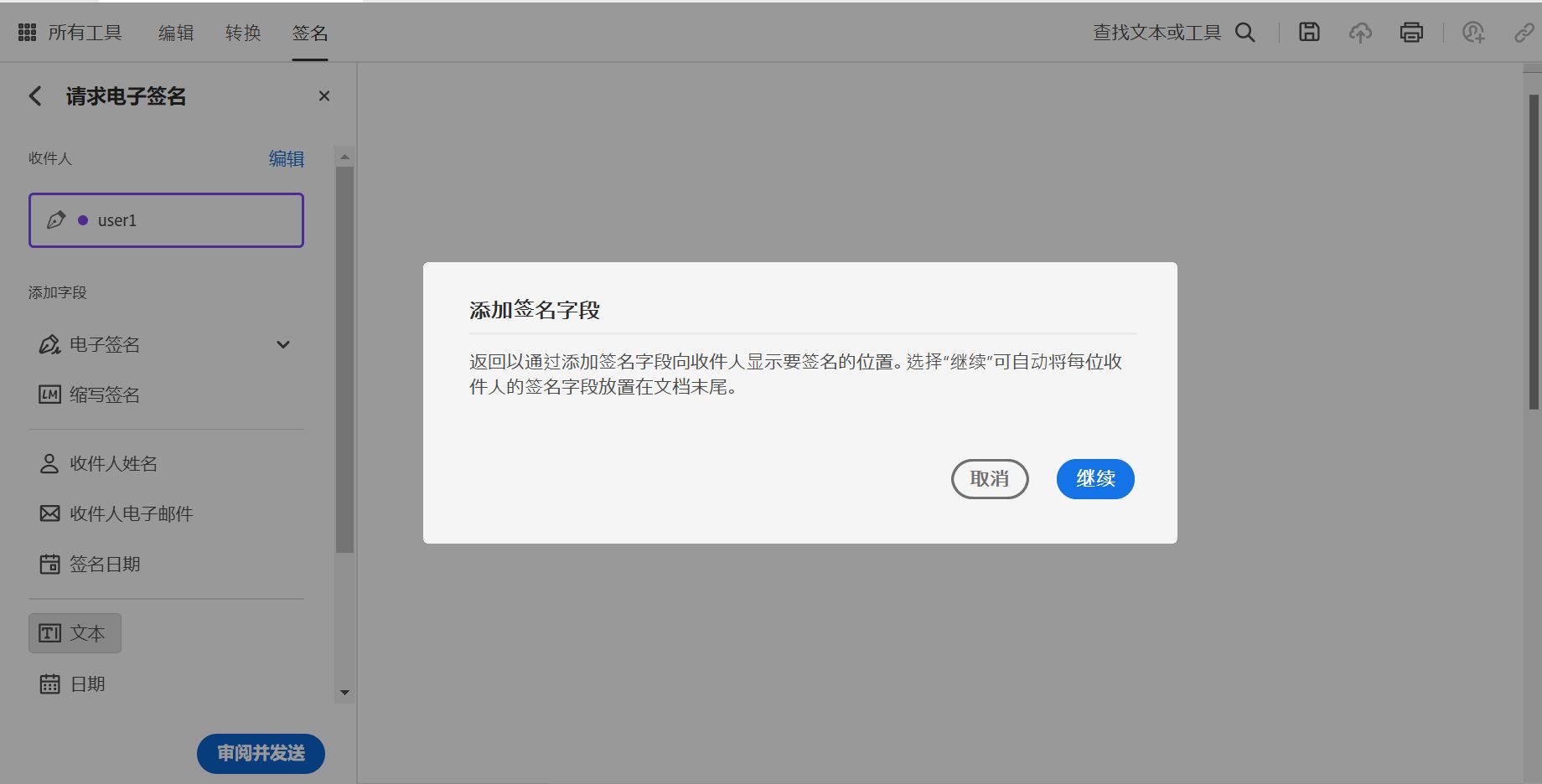点击收件人姓名字段图标
This screenshot has height=784, width=1542.
[x=49, y=463]
